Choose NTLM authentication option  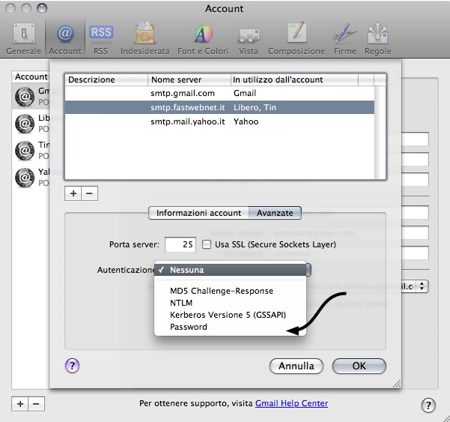[230, 303]
